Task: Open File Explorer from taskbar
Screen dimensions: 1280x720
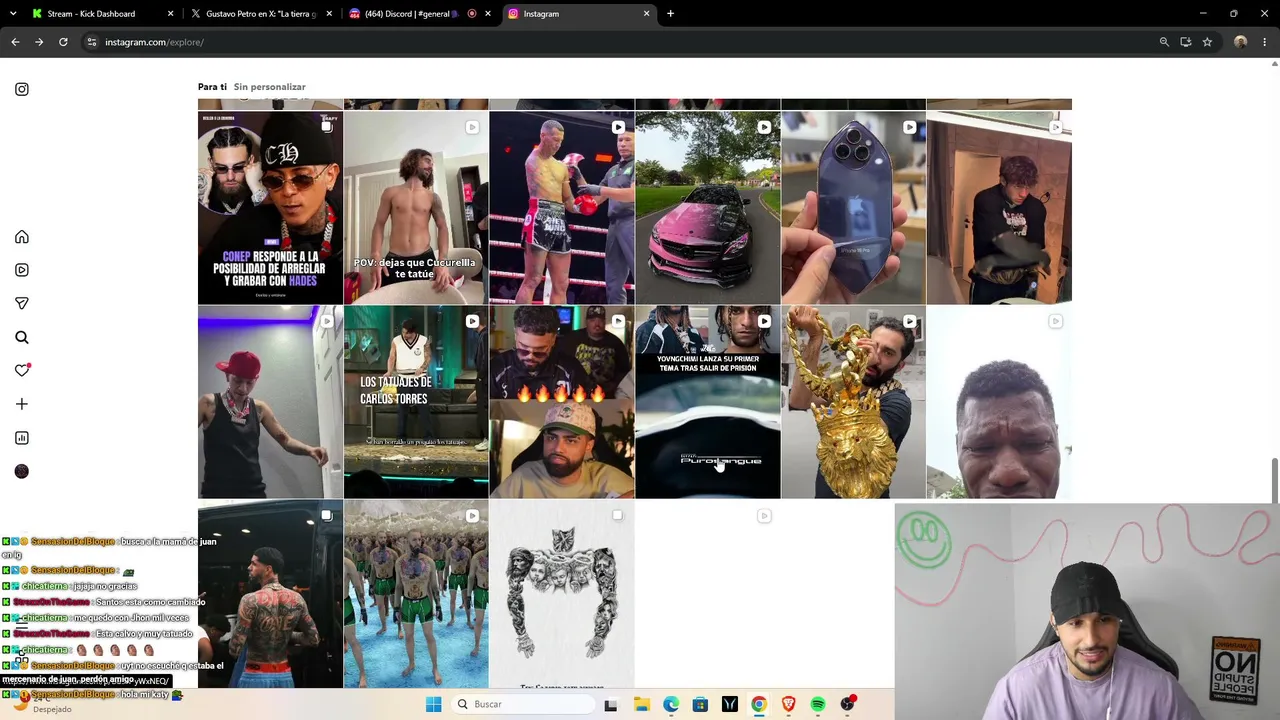Action: point(641,704)
